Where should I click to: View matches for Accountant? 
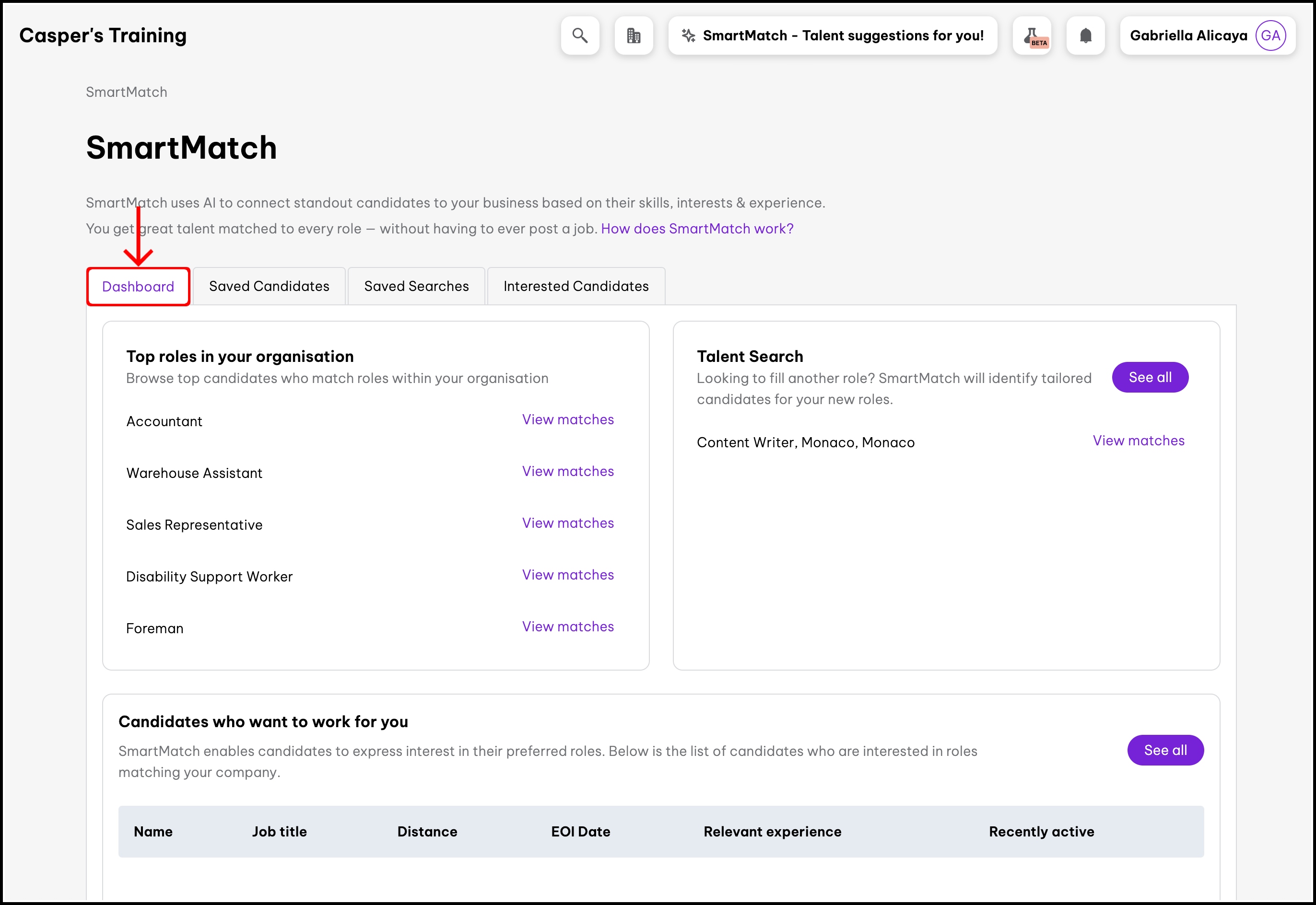click(x=567, y=419)
